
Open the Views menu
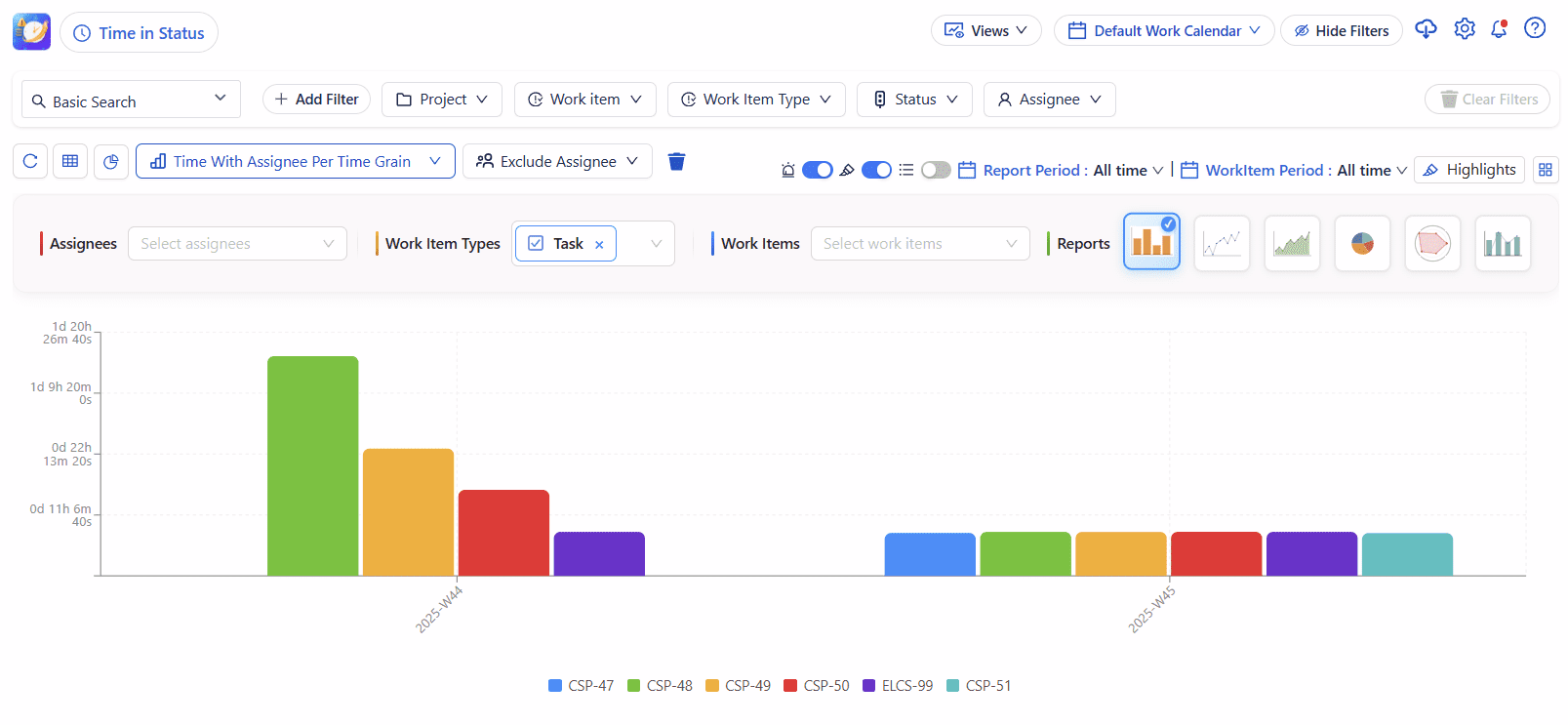(x=985, y=30)
